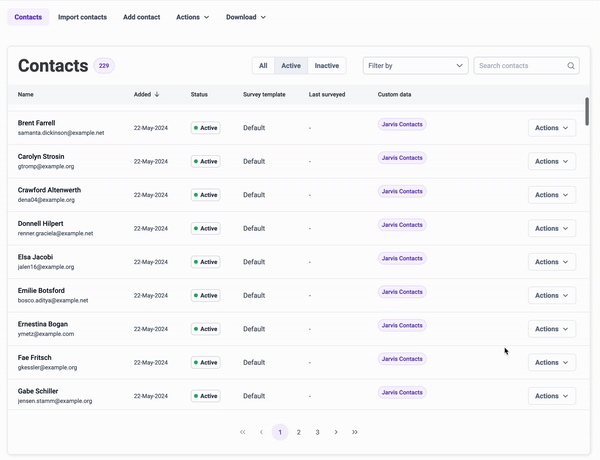Open Actions for Crawford Altenwerth

(552, 195)
